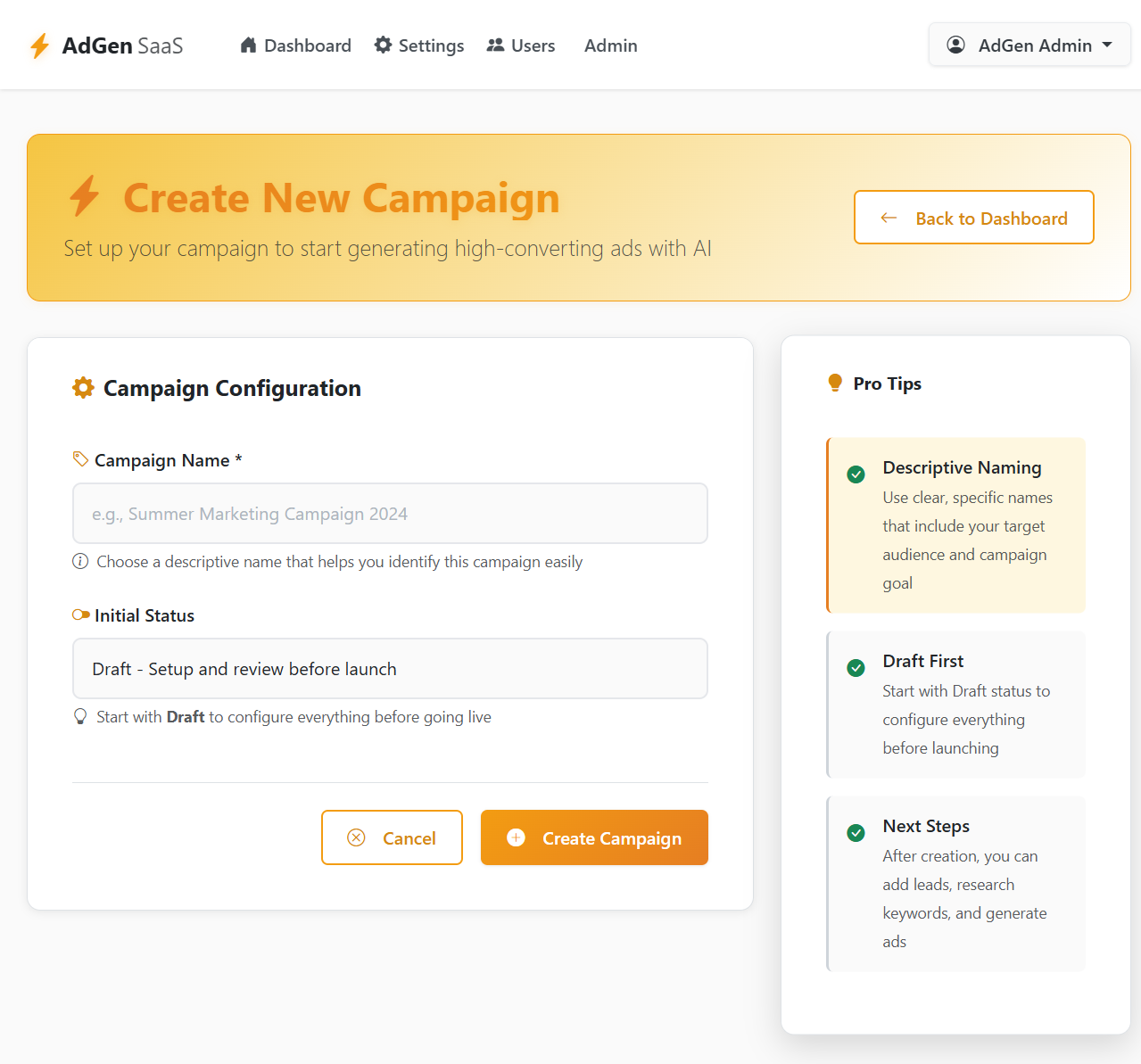Click the Dashboard house icon
This screenshot has width=1141, height=1064.
249,45
